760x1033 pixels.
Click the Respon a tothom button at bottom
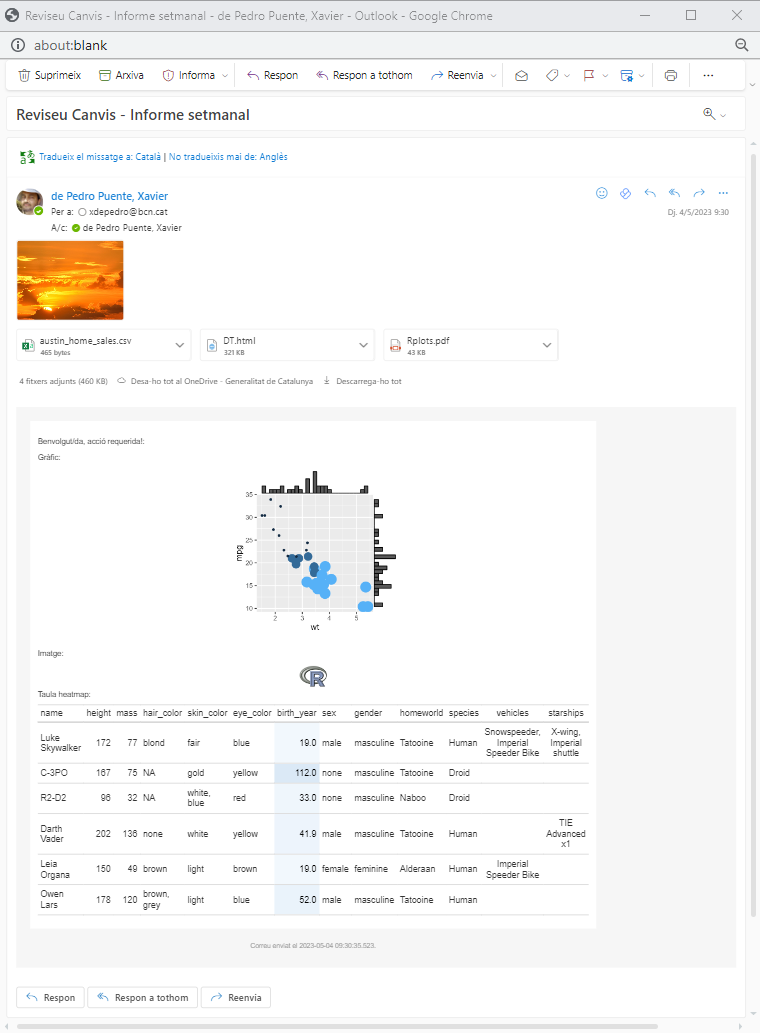tap(141, 997)
